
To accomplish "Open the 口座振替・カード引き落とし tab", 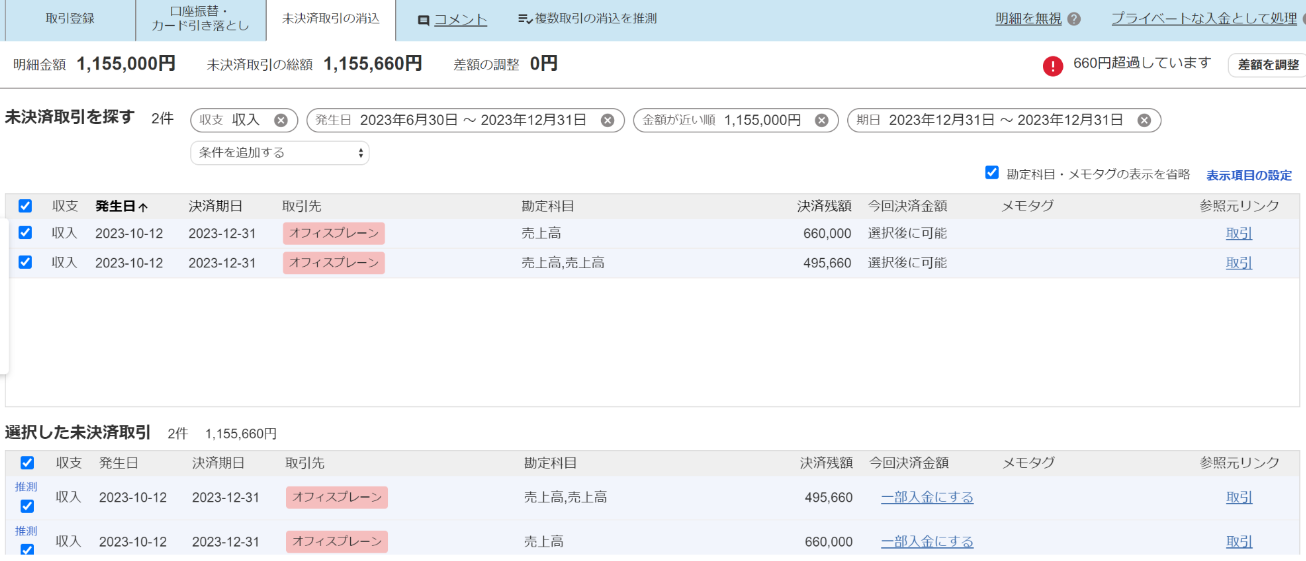I will click(201, 19).
